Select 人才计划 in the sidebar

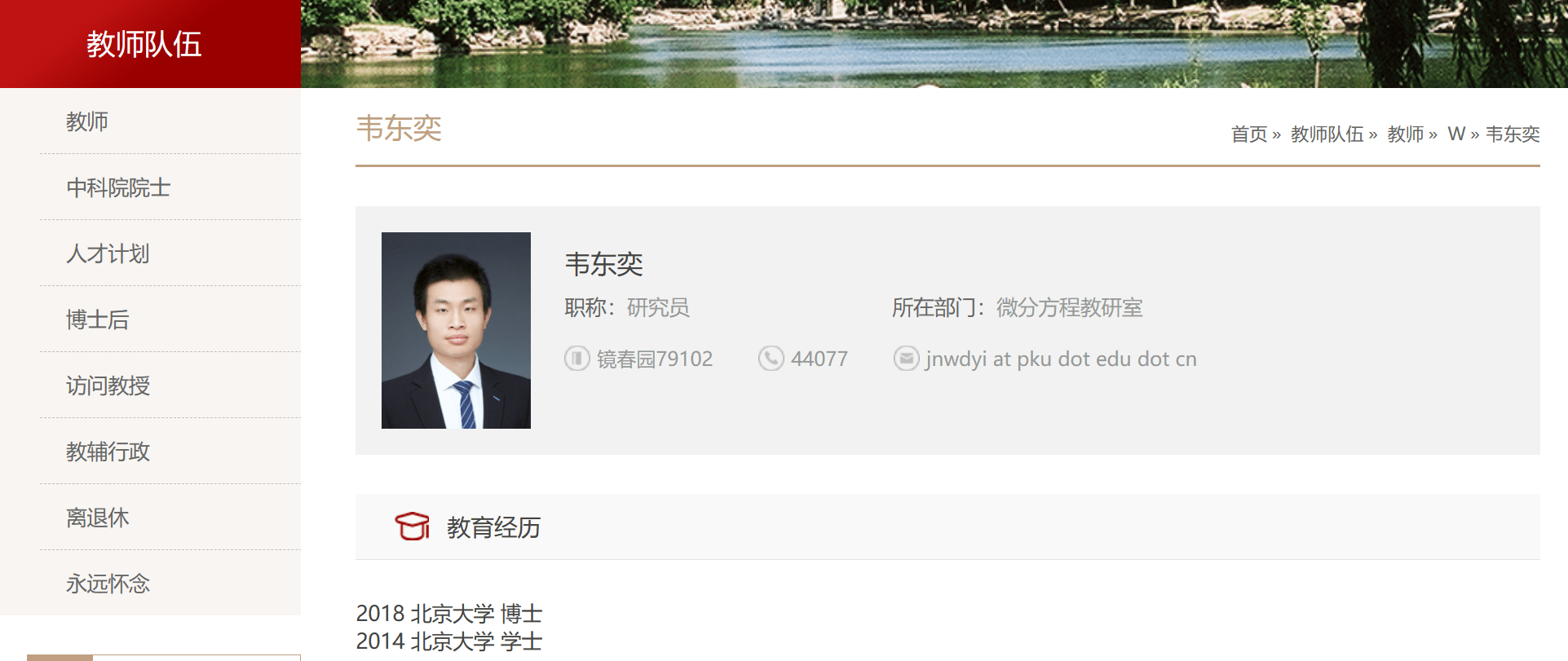170,253
